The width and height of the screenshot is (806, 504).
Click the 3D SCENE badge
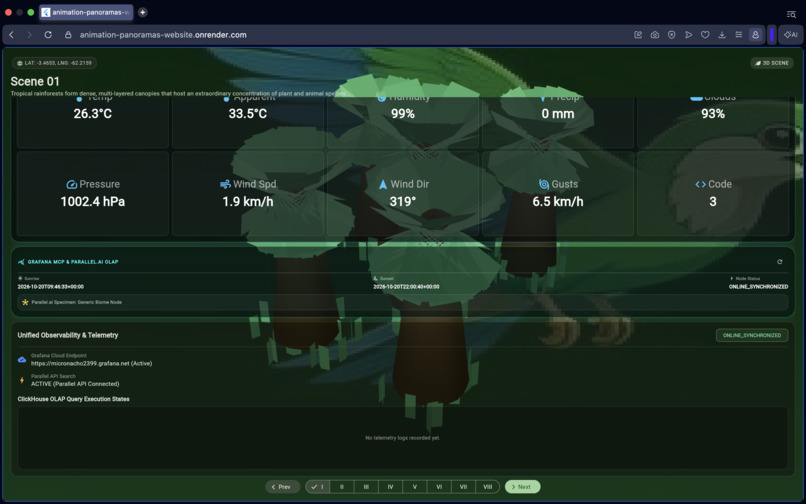pyautogui.click(x=772, y=63)
